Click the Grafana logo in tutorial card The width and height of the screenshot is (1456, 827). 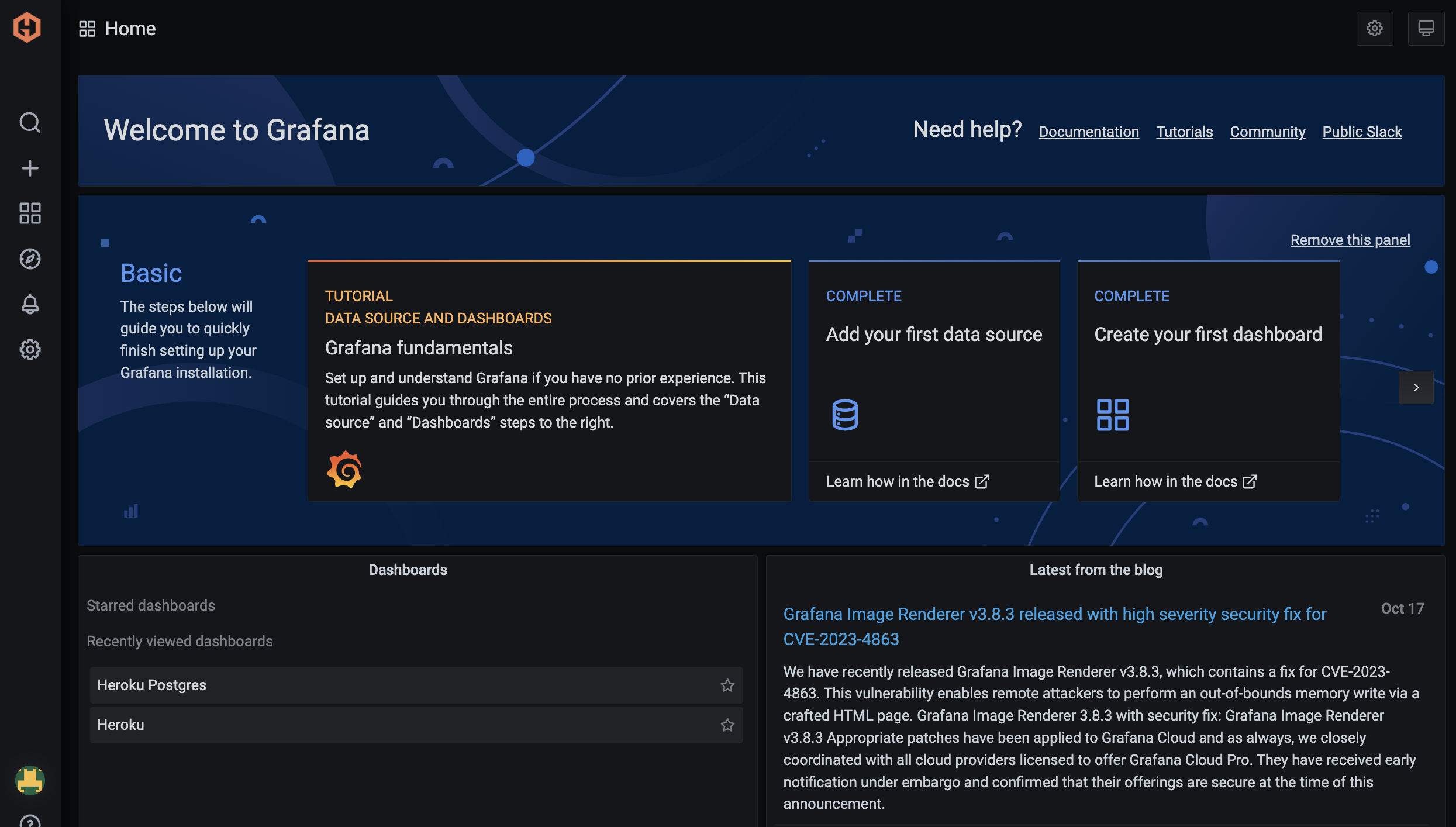344,469
